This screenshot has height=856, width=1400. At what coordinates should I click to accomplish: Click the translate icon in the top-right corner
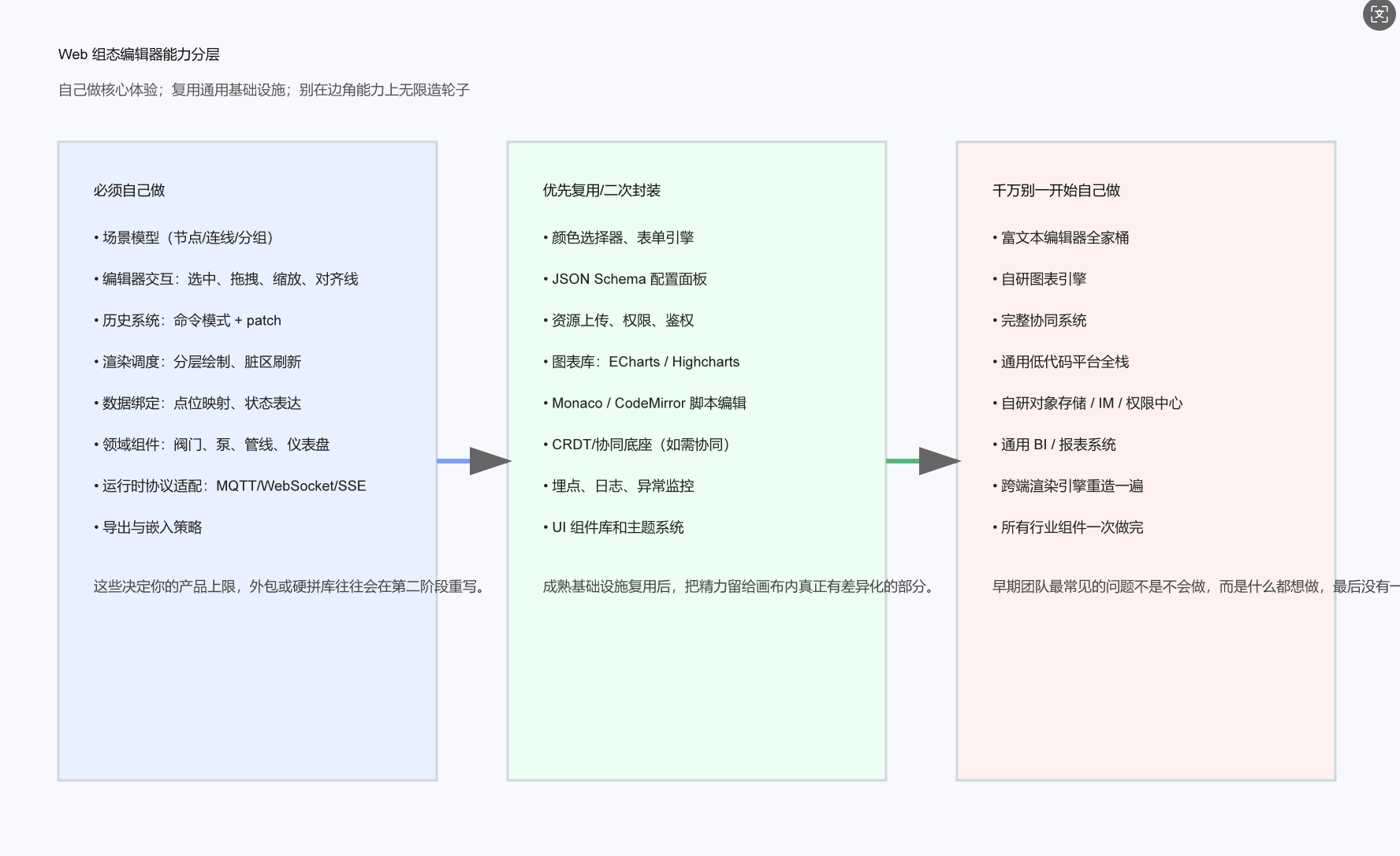(1380, 15)
